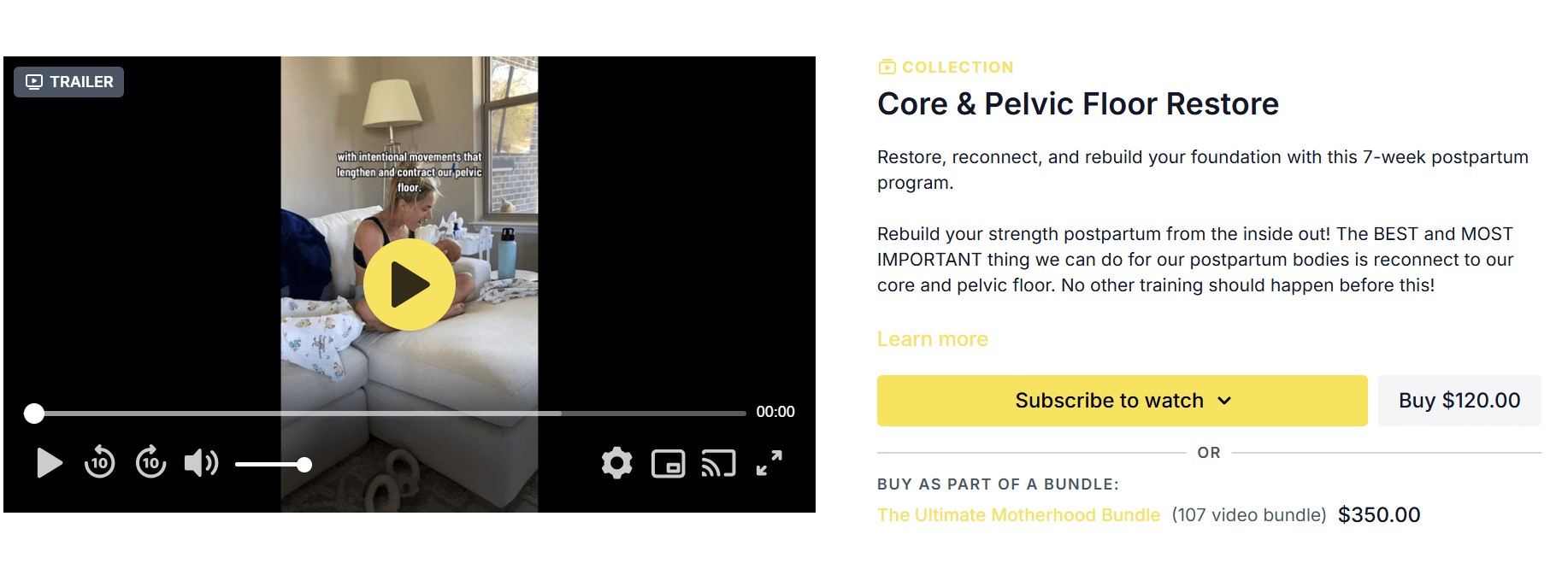1568x575 pixels.
Task: Click the video progress scrubber handle
Action: tap(34, 414)
